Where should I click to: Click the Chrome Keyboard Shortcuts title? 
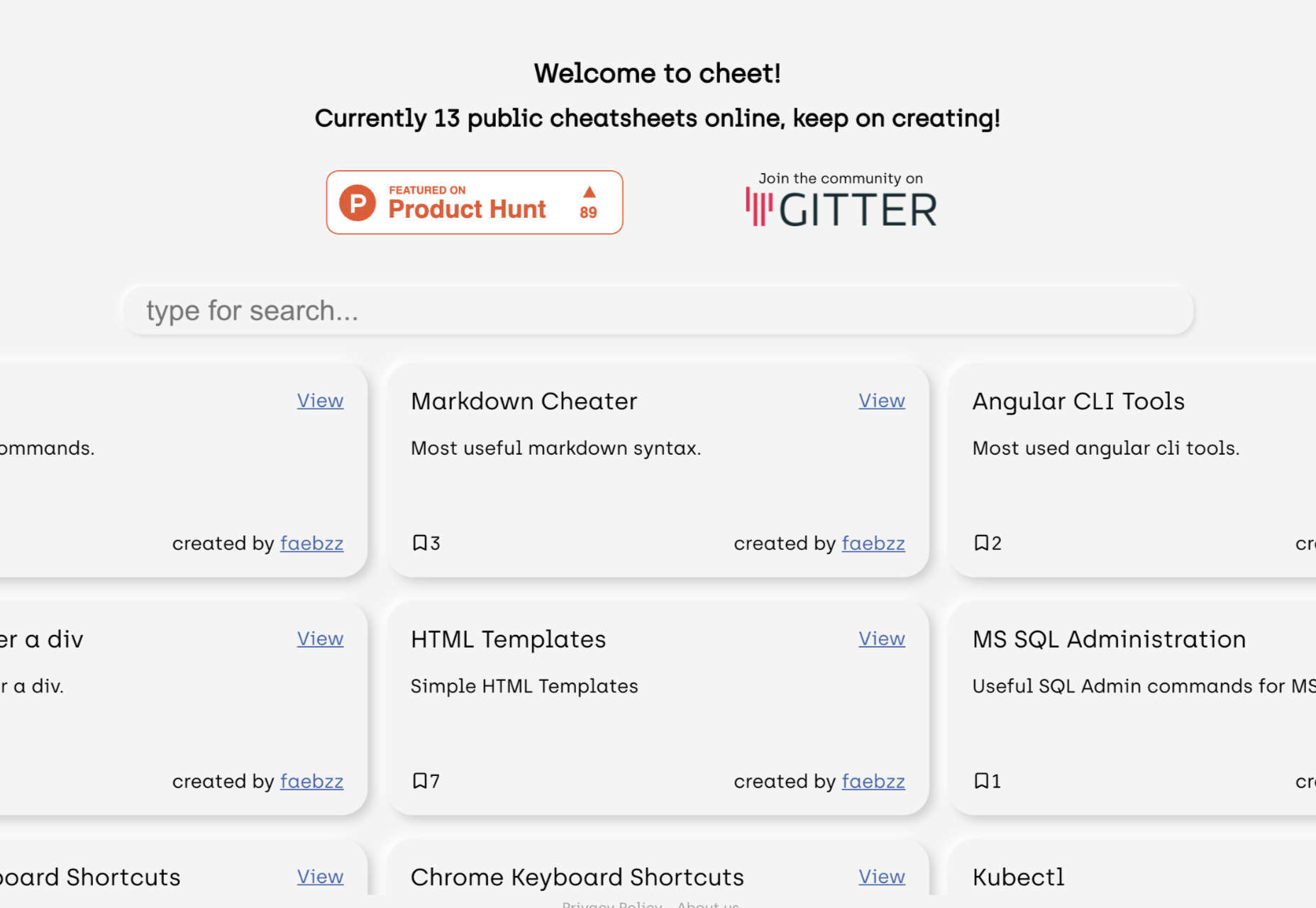pos(577,878)
